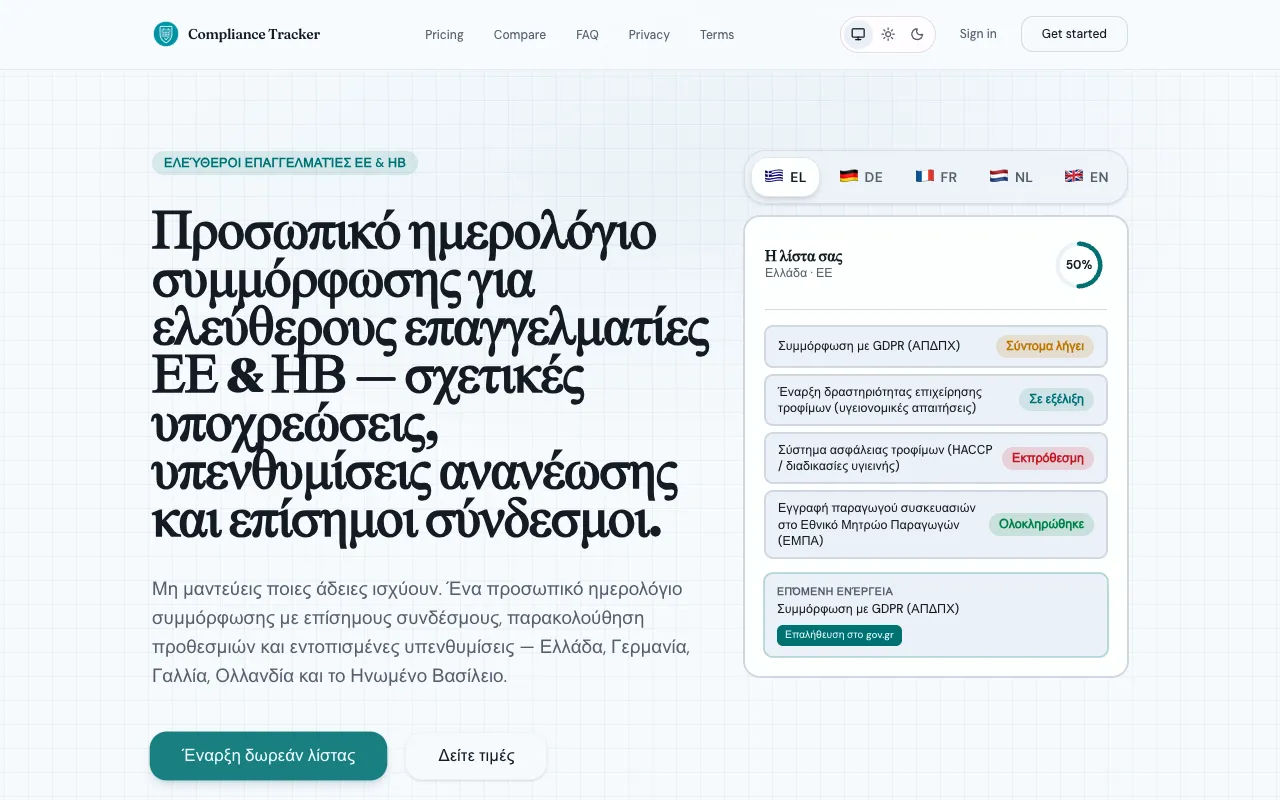Viewport: 1280px width, 800px height.
Task: Click the Επαλήθευση στο gov.gr button
Action: point(839,635)
